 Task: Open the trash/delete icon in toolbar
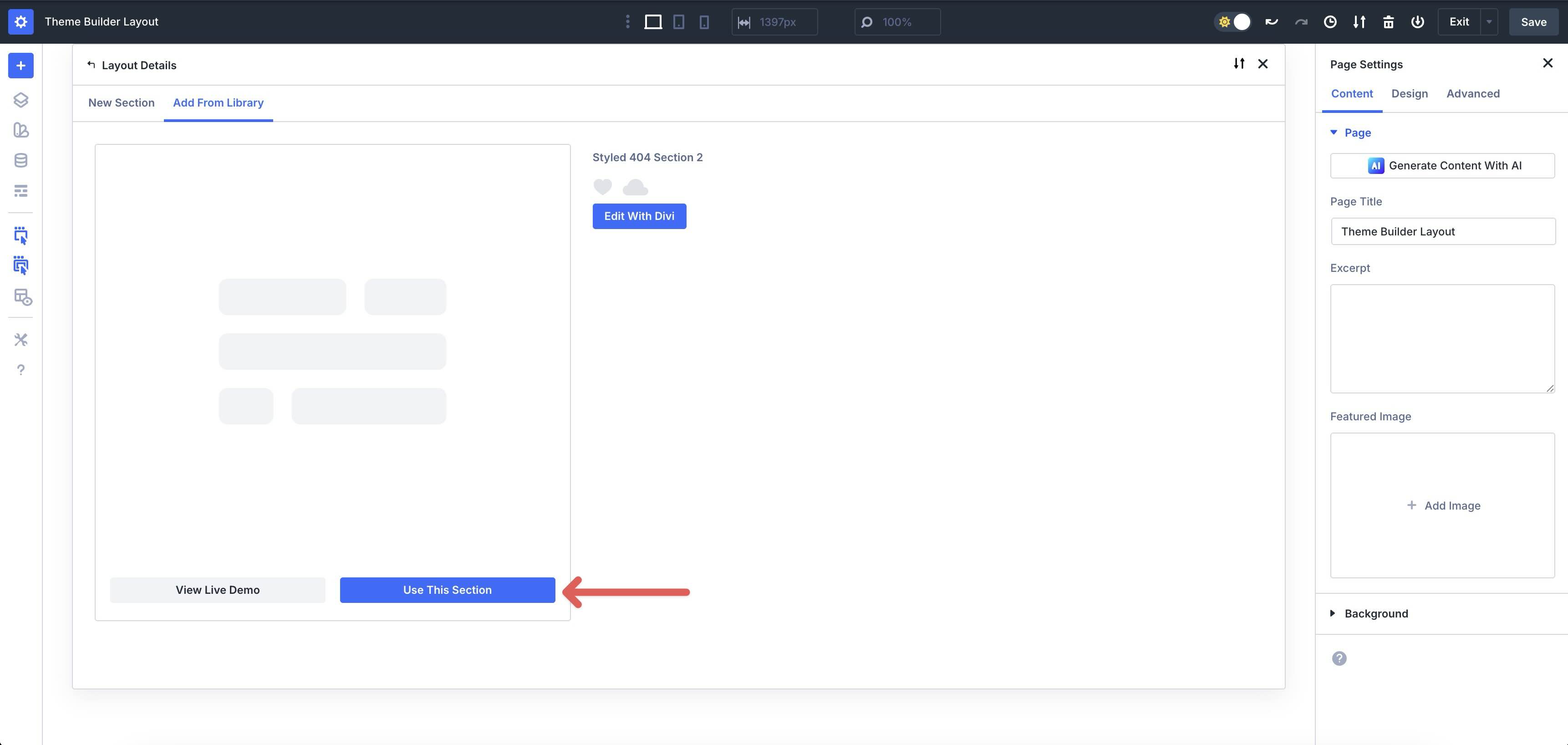[x=1389, y=21]
